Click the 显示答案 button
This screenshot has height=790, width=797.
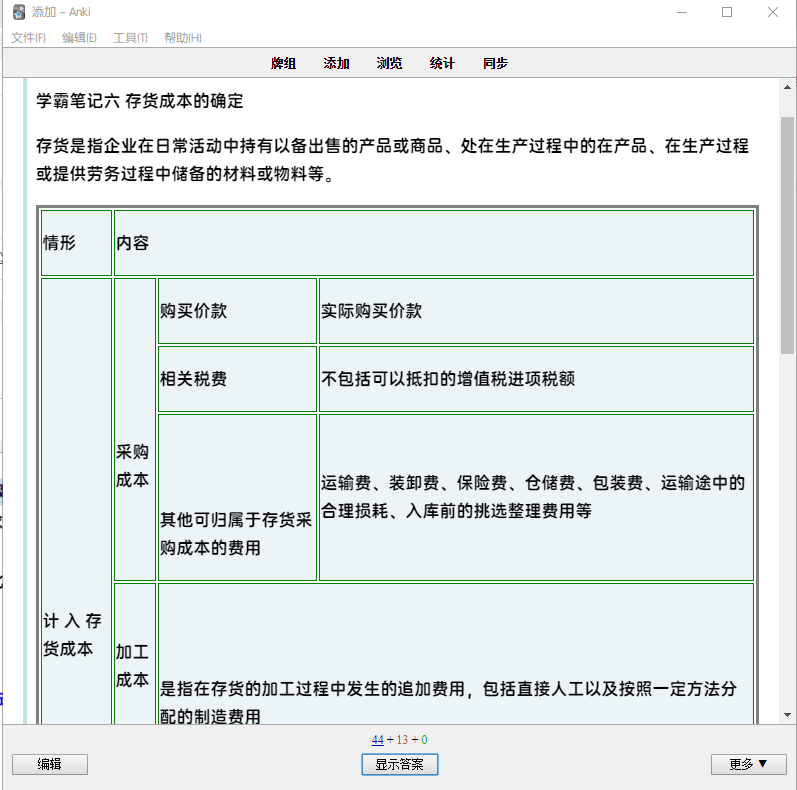[x=400, y=764]
